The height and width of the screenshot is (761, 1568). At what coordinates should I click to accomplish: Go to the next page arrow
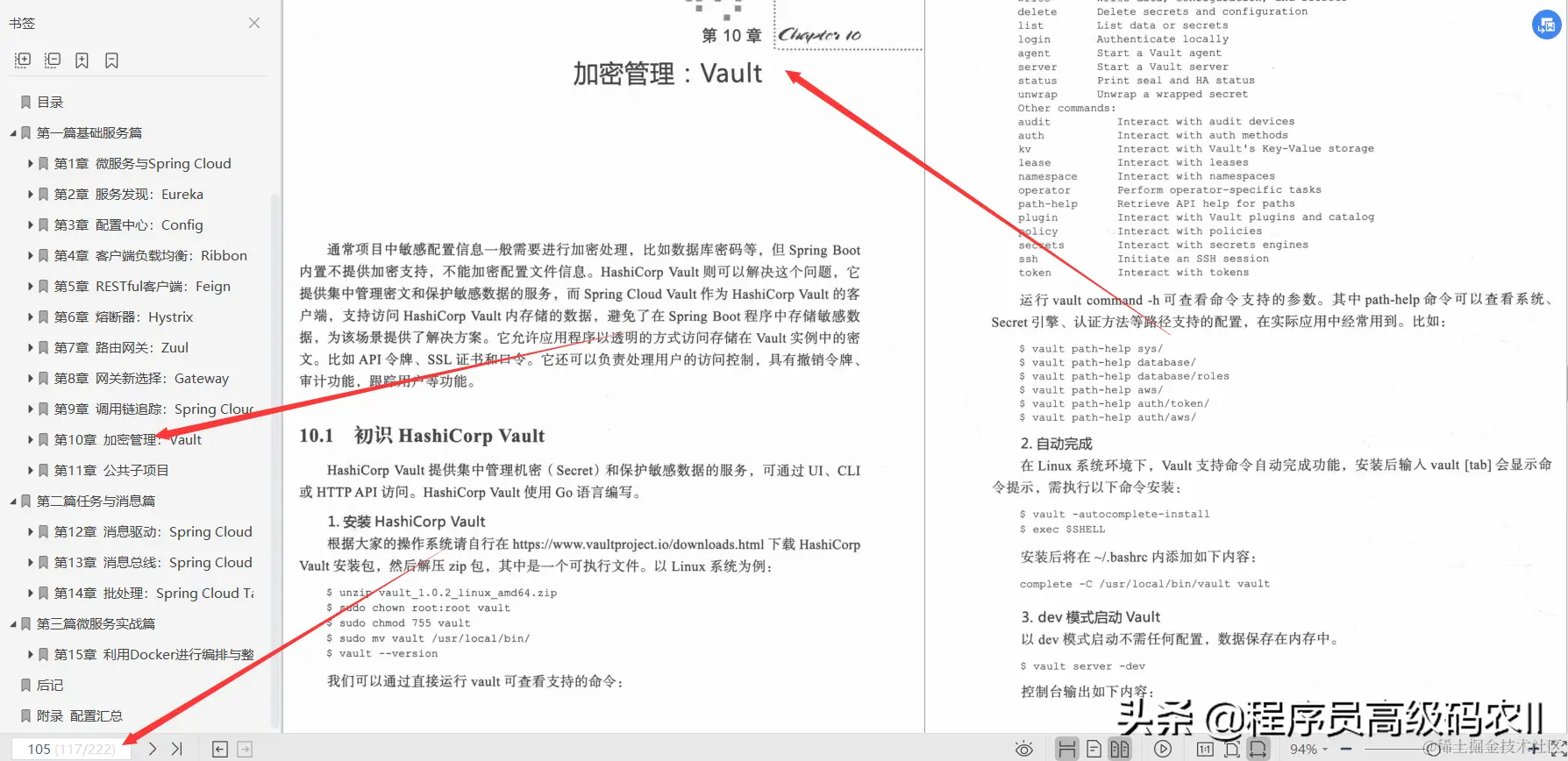(153, 749)
